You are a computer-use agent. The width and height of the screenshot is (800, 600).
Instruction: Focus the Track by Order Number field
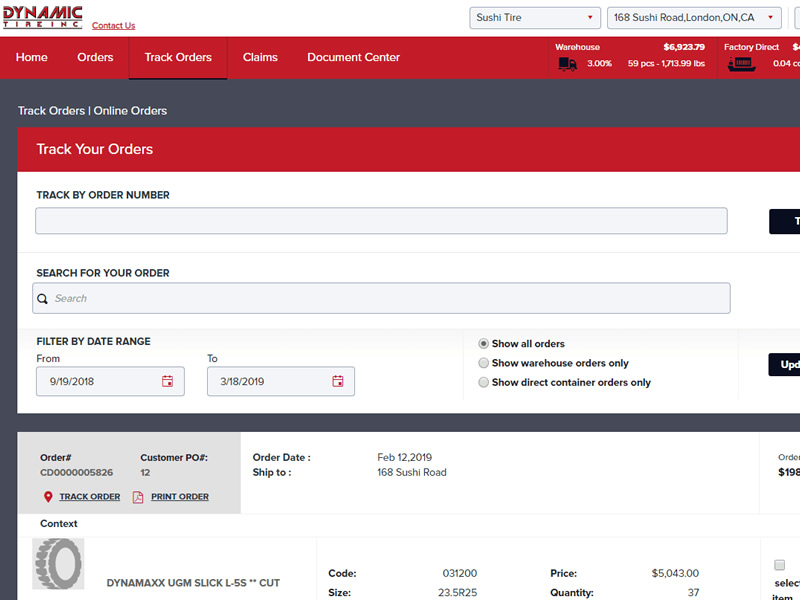click(381, 221)
